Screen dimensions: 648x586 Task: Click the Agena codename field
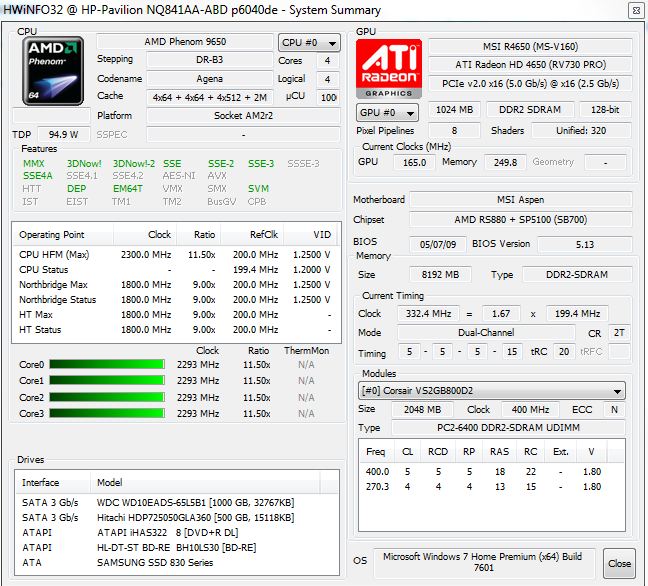pyautogui.click(x=210, y=79)
